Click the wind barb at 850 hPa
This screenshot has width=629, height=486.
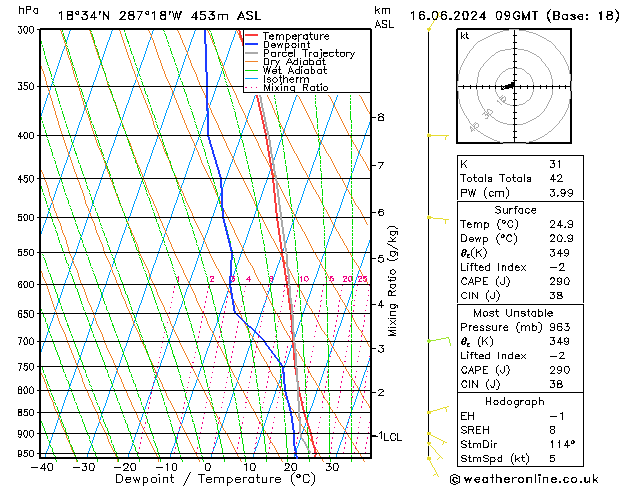[436, 410]
